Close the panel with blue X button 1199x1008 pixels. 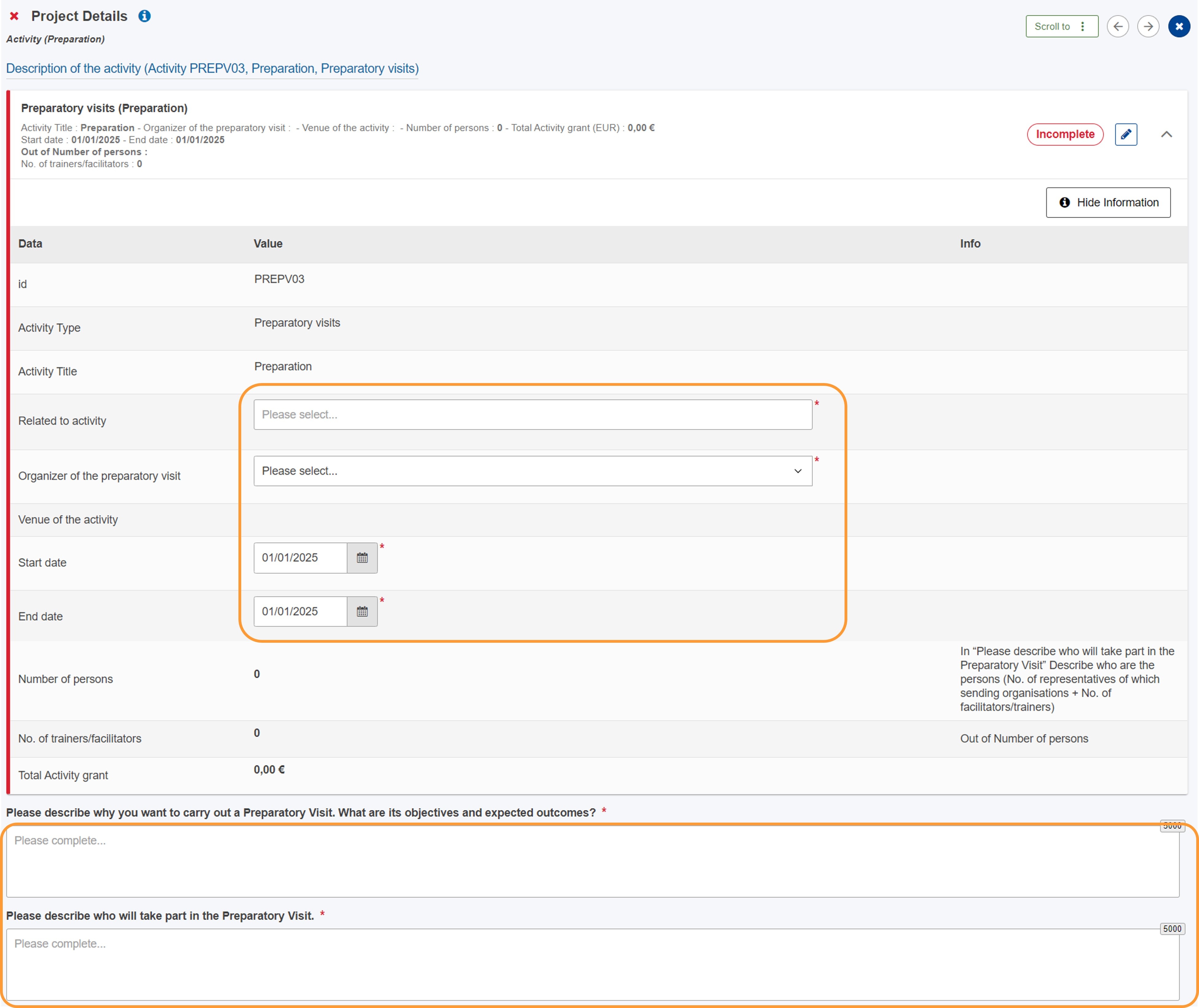pos(1178,26)
